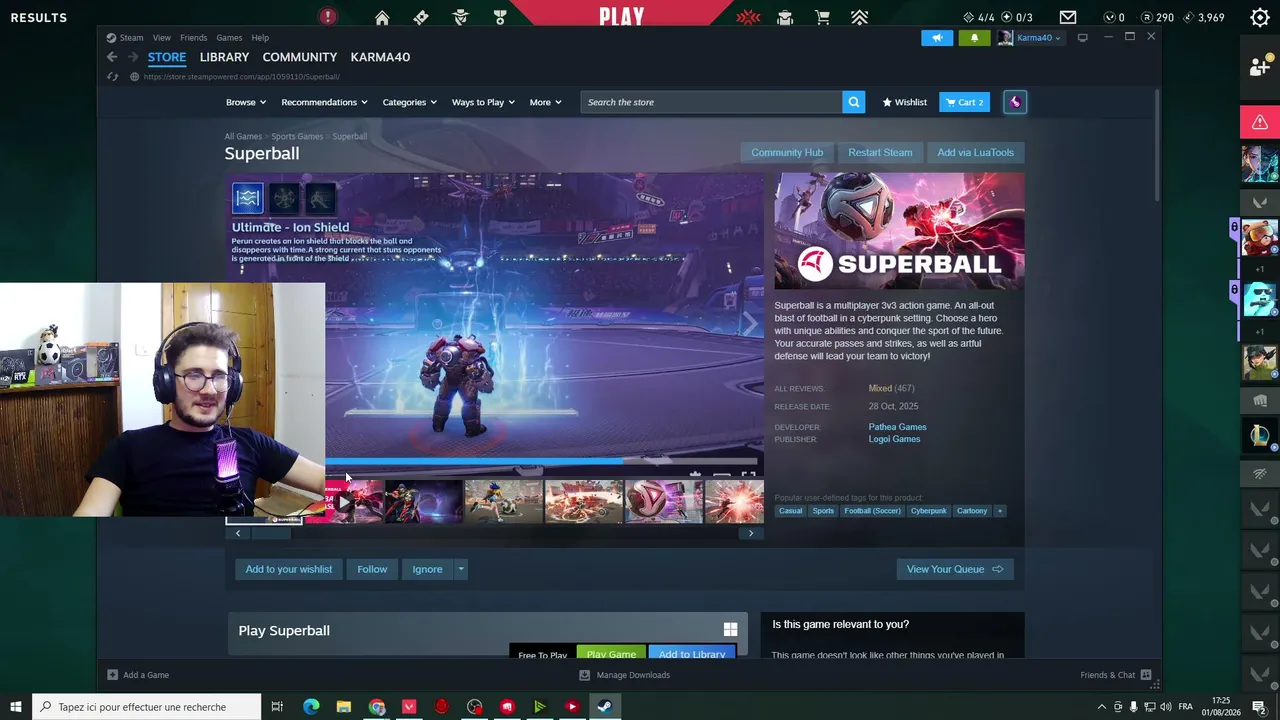This screenshot has width=1280, height=720.
Task: Go back using Steam's back arrow
Action: click(112, 57)
